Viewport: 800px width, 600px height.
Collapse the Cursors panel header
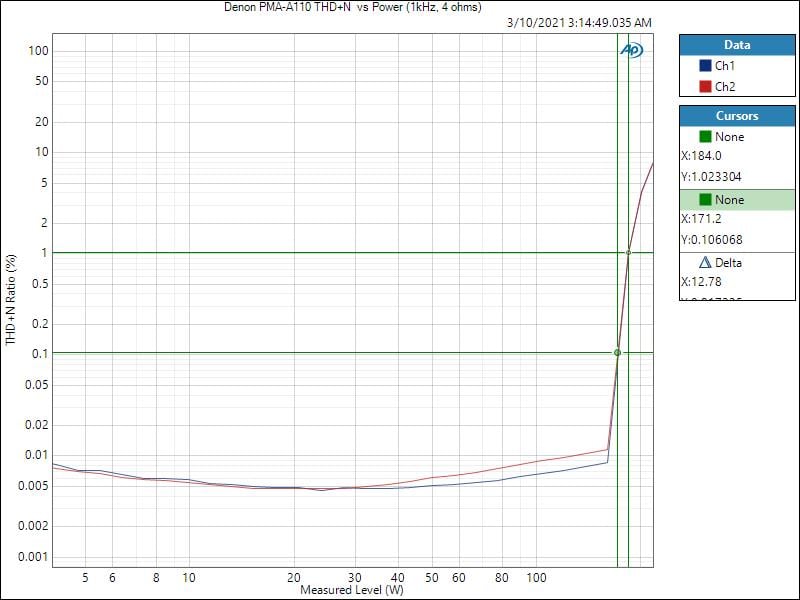(x=736, y=116)
